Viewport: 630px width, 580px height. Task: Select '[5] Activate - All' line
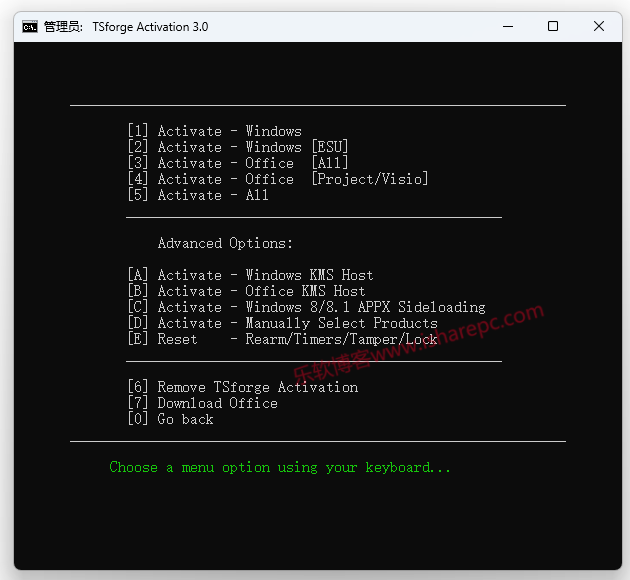[198, 195]
